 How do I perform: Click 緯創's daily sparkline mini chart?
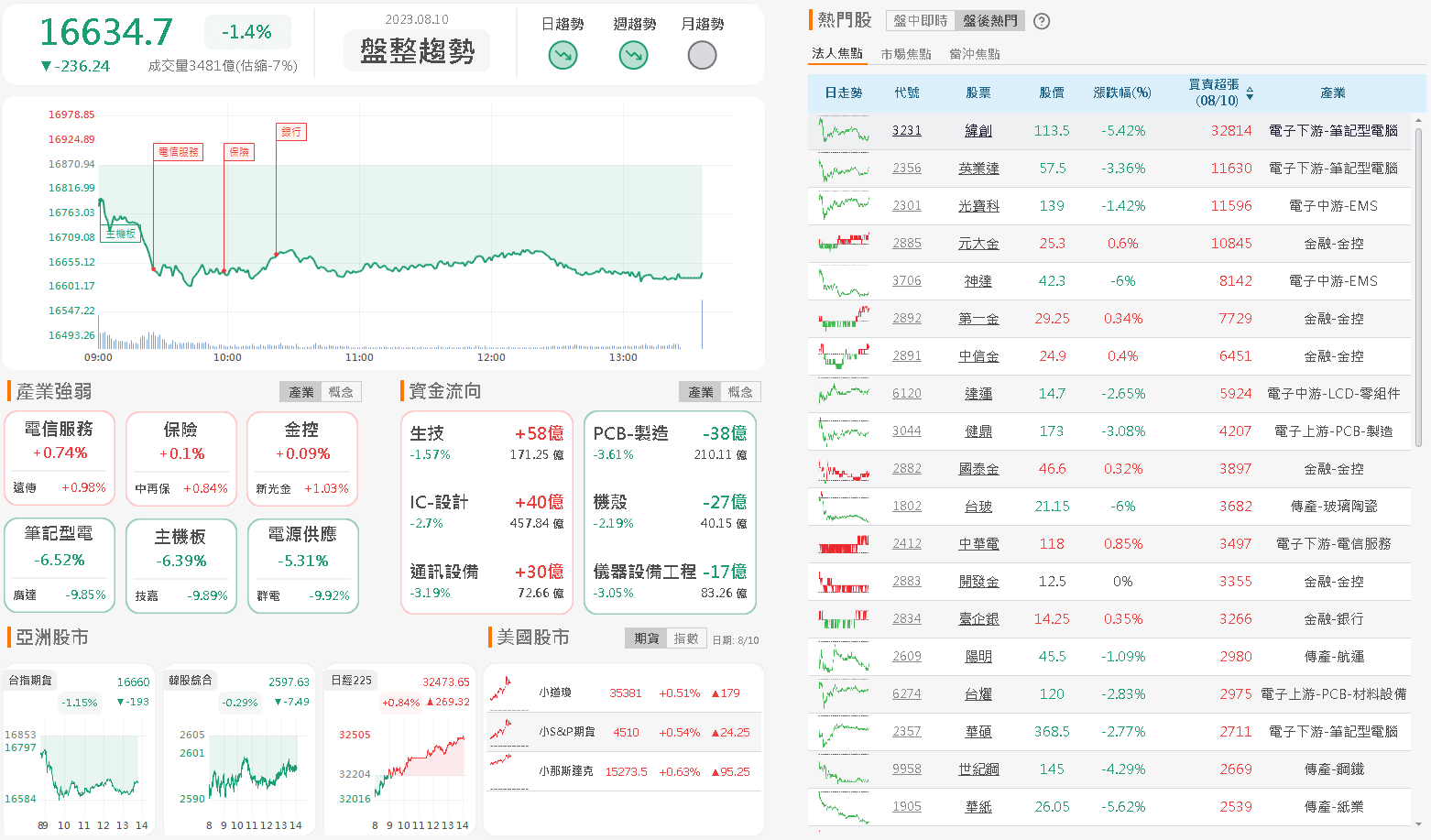tap(841, 130)
